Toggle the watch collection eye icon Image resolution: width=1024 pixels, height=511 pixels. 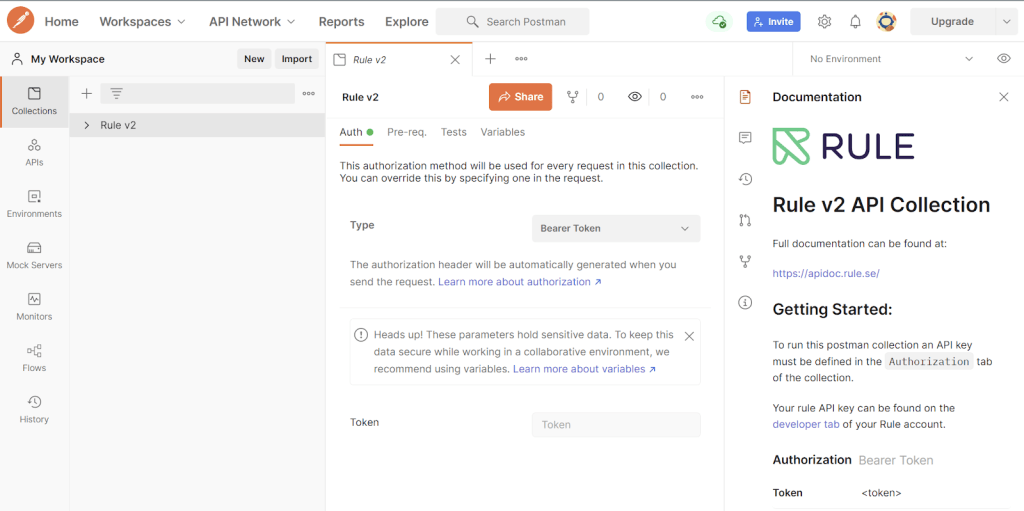coord(635,97)
